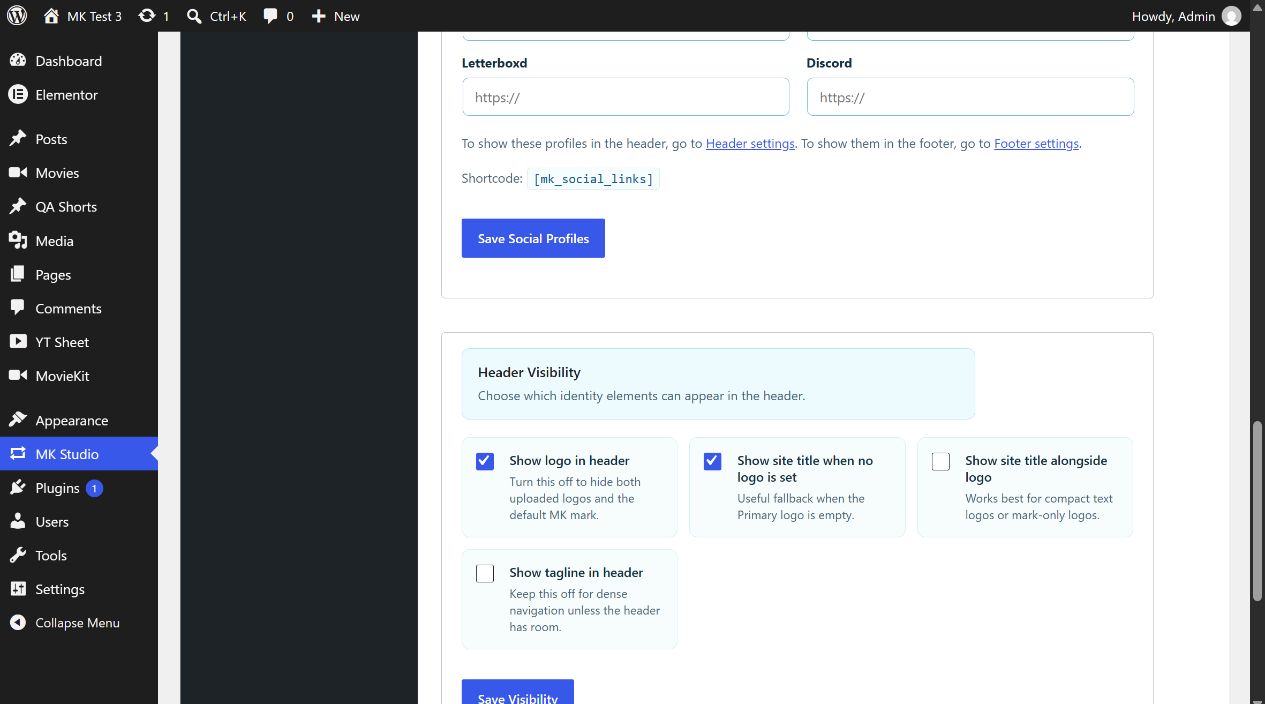Uncheck Show logo in header
The image size is (1265, 704).
coord(485,461)
